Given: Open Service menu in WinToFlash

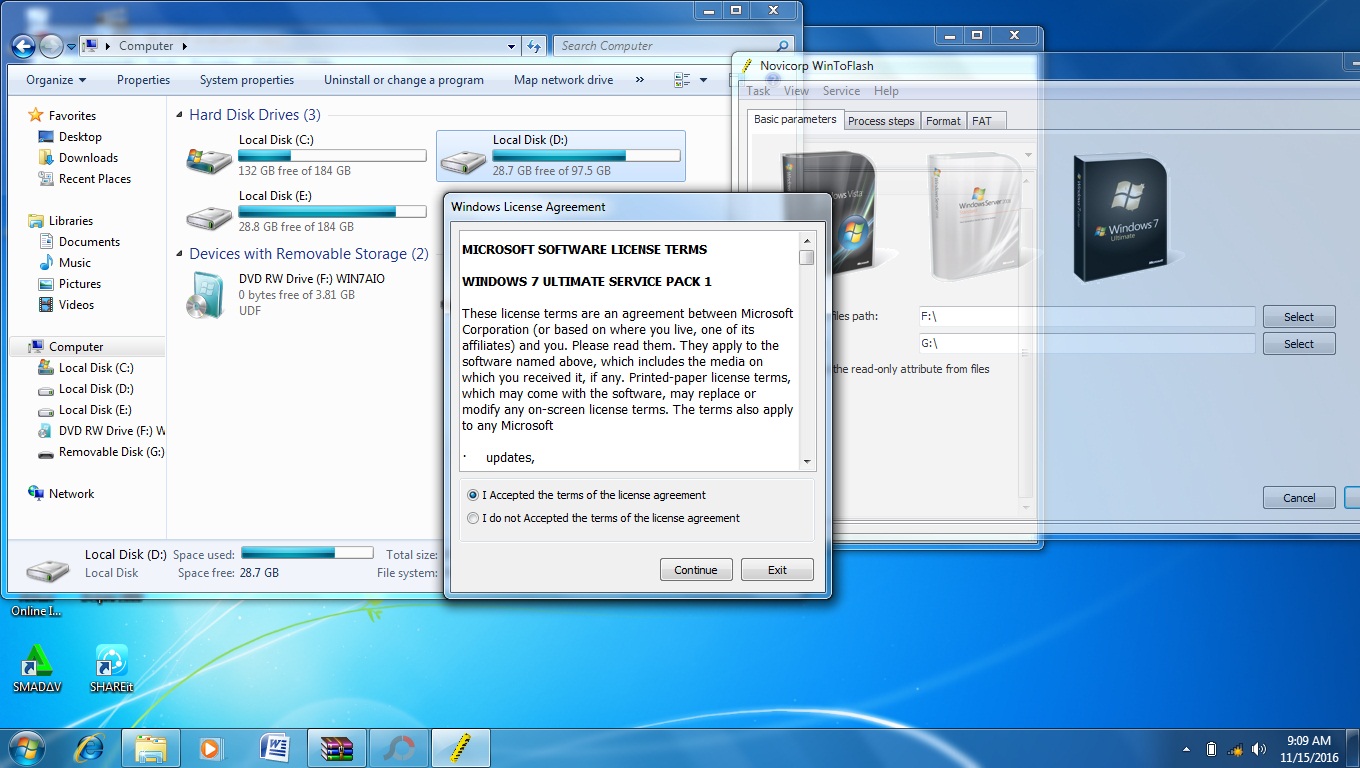Looking at the screenshot, I should coord(841,91).
